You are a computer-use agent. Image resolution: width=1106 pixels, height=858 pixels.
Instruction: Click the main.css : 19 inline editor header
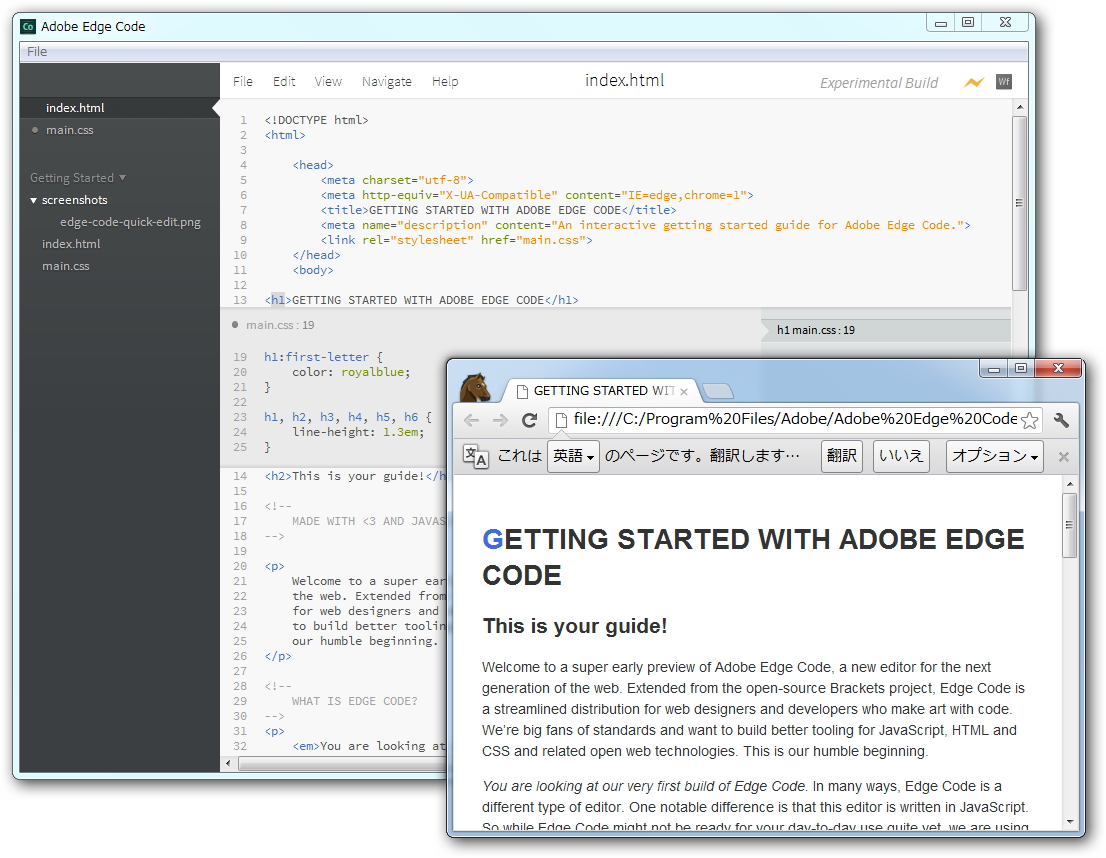(x=280, y=325)
